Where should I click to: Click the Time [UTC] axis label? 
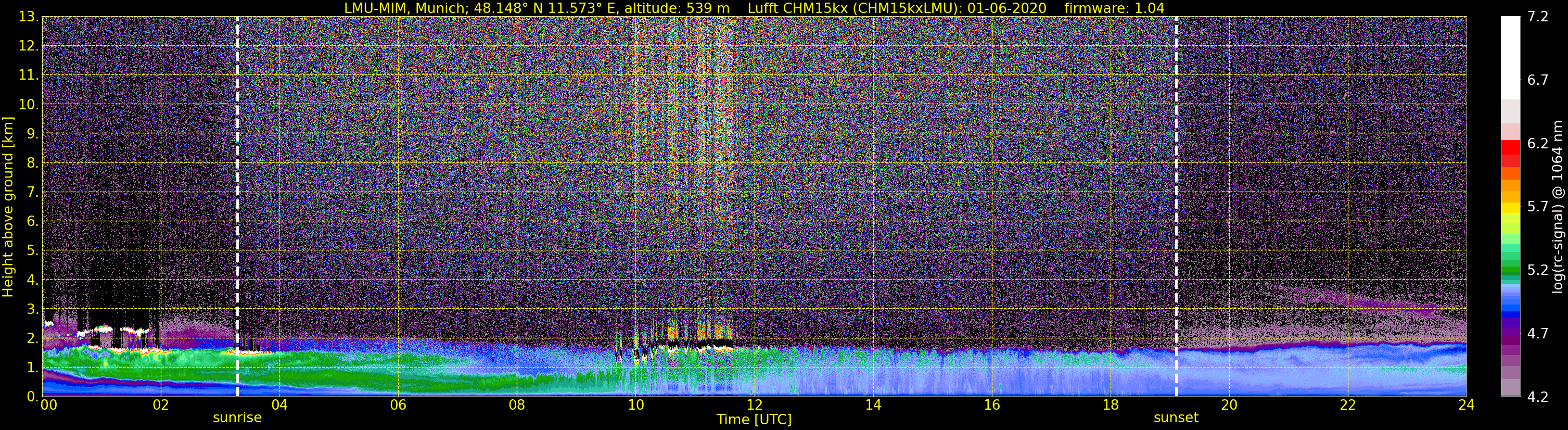point(754,419)
